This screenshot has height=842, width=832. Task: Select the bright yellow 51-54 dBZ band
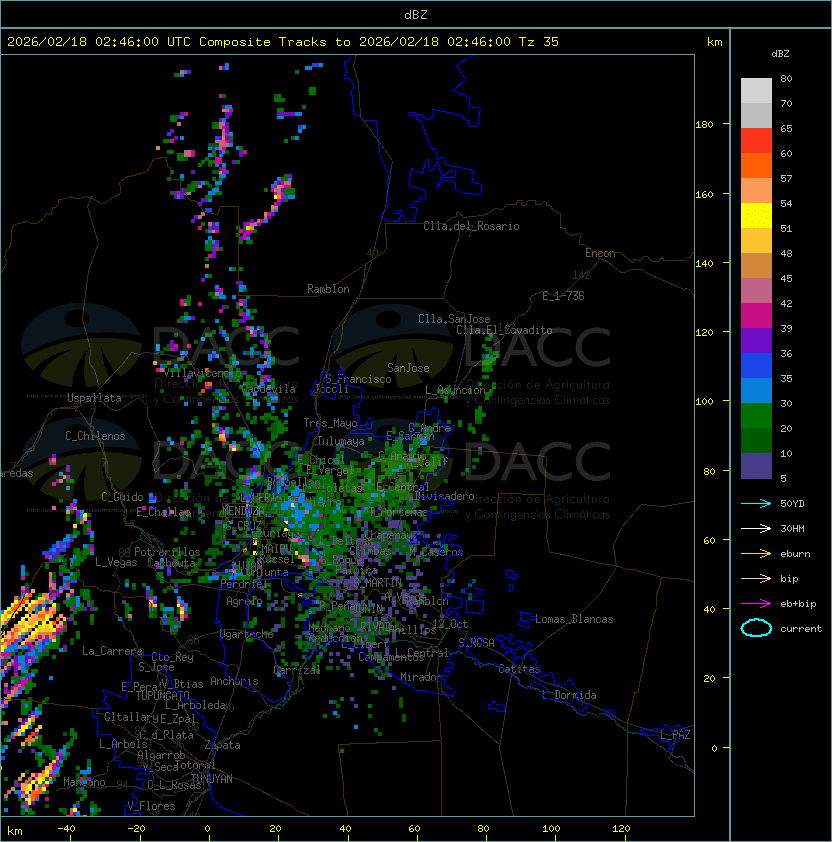[x=756, y=216]
